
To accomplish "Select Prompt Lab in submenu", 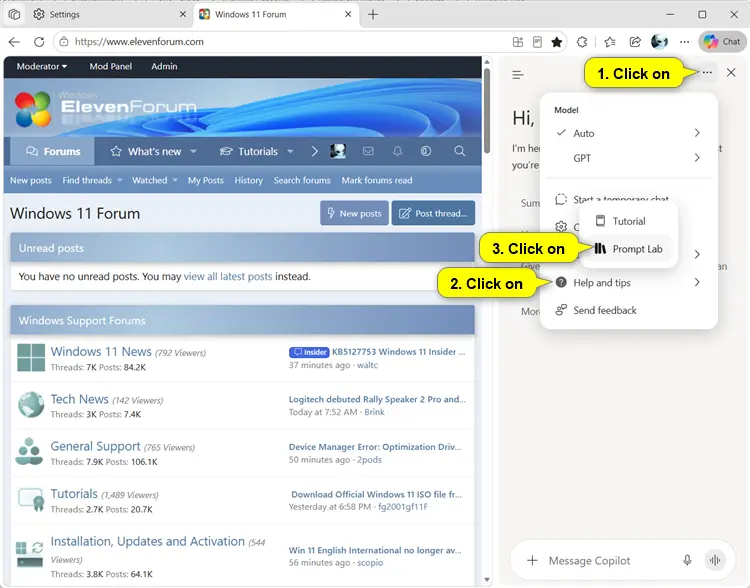I will (x=629, y=249).
